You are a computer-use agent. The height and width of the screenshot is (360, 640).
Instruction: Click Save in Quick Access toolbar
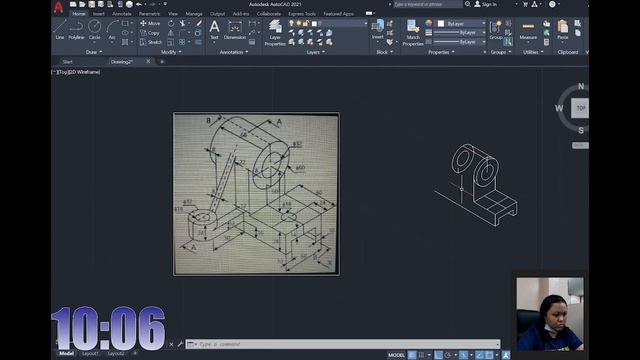coord(92,4)
